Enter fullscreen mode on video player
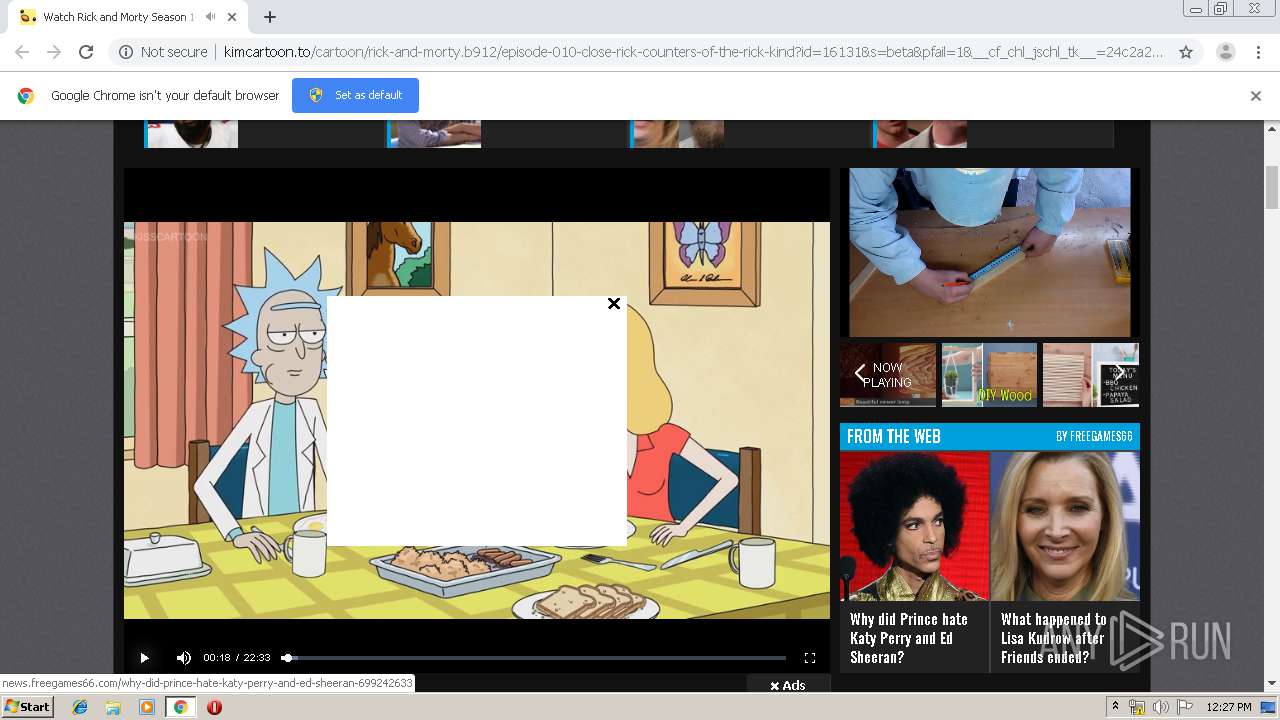1280x720 pixels. [810, 658]
